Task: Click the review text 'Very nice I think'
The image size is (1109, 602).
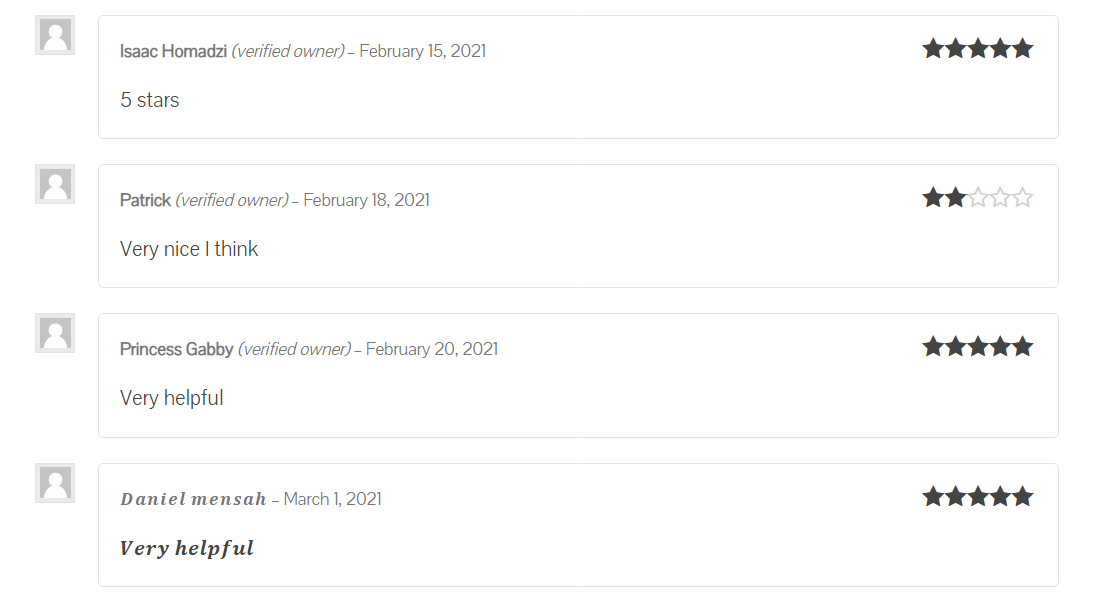Action: pos(189,249)
